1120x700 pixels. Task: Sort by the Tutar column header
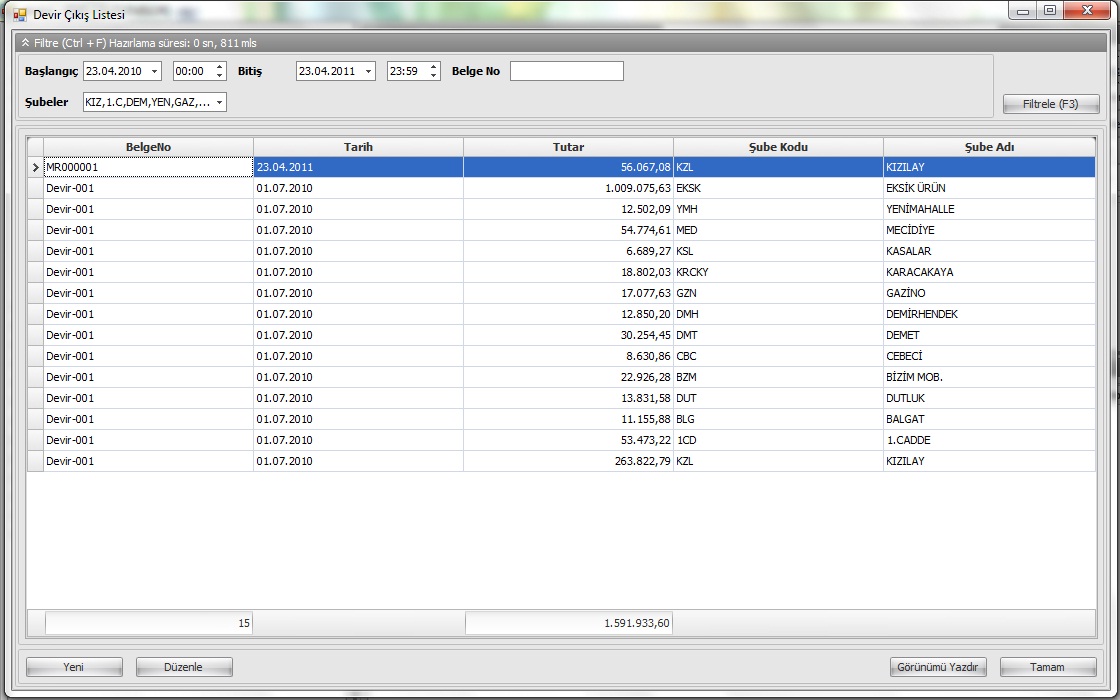[569, 147]
